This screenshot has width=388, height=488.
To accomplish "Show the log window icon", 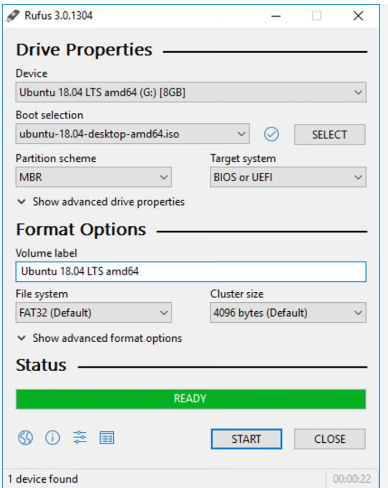I will coord(107,438).
